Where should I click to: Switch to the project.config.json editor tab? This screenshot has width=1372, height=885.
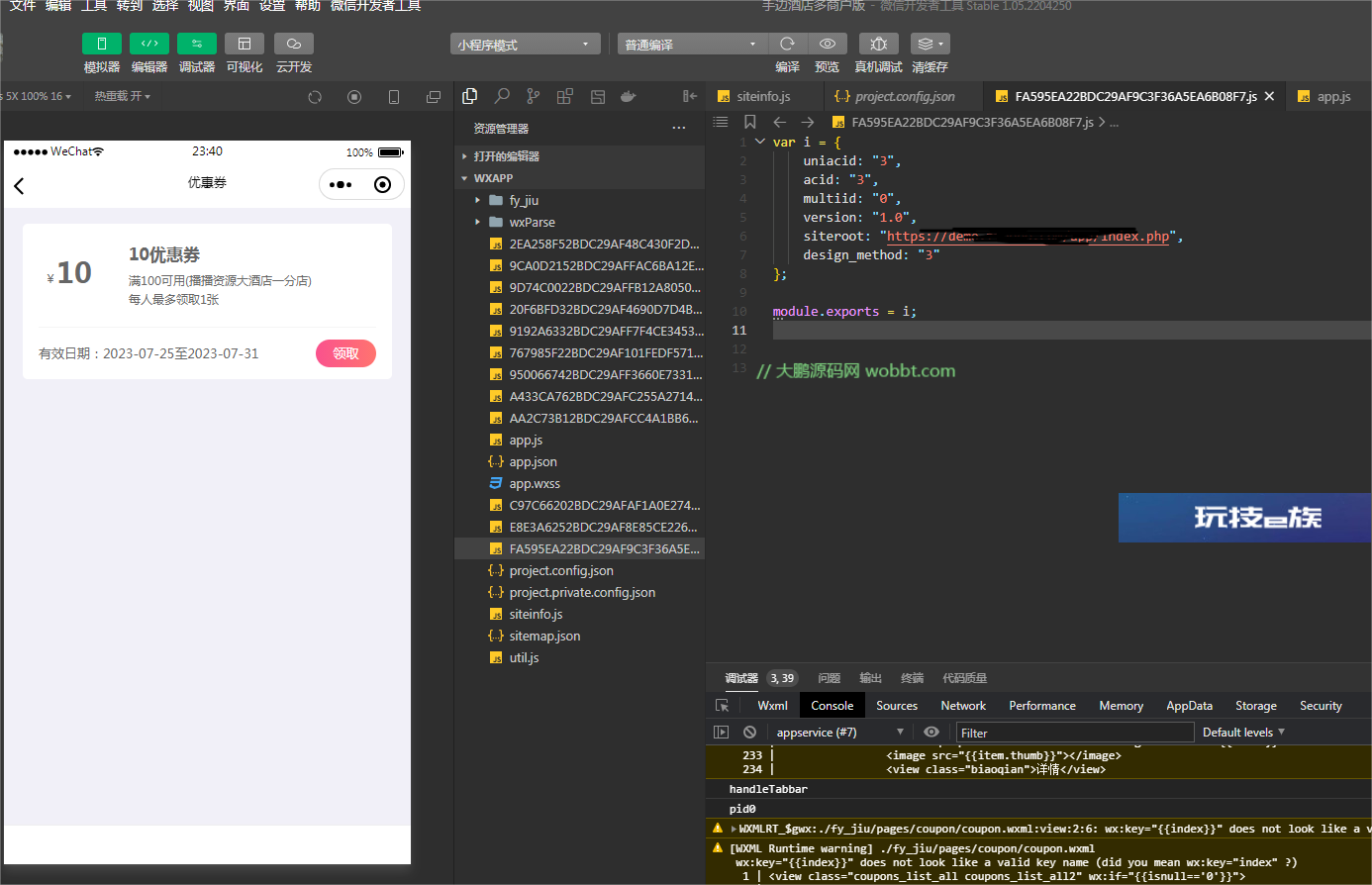904,96
